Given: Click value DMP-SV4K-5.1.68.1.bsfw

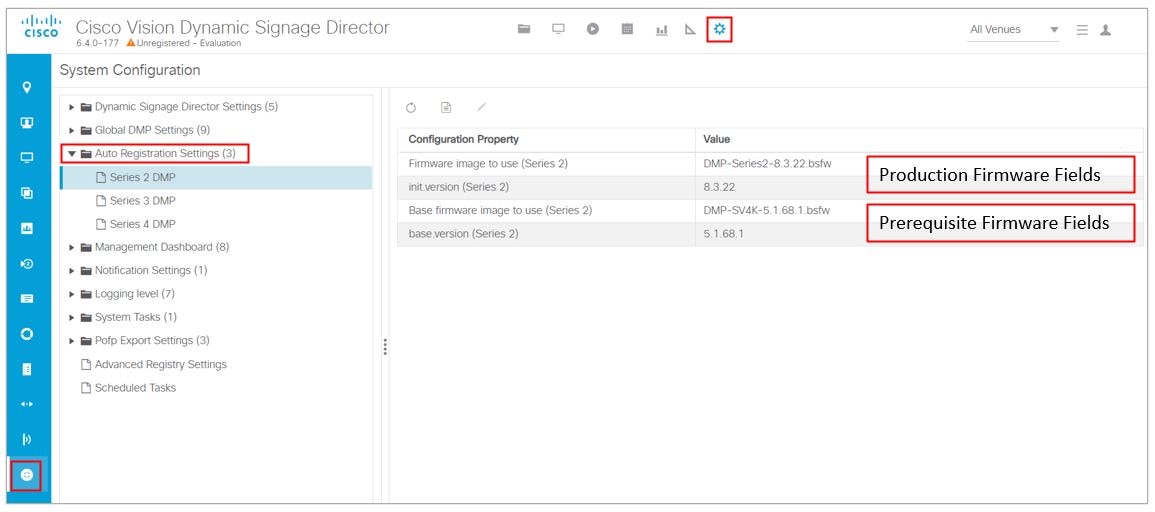Looking at the screenshot, I should point(767,211).
